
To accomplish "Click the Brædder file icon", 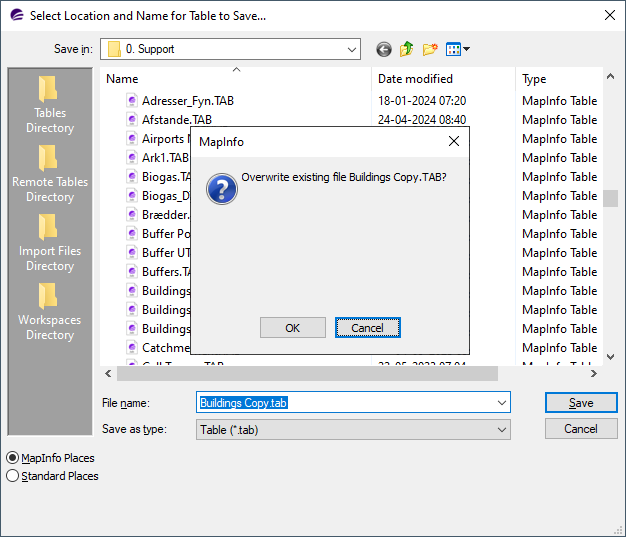I will pyautogui.click(x=132, y=215).
